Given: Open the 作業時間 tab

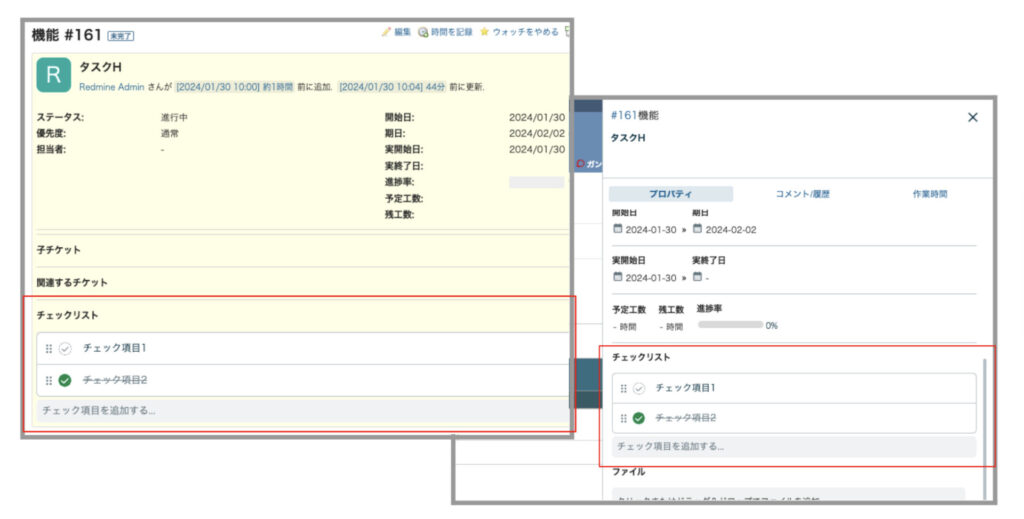Looking at the screenshot, I should tap(930, 194).
